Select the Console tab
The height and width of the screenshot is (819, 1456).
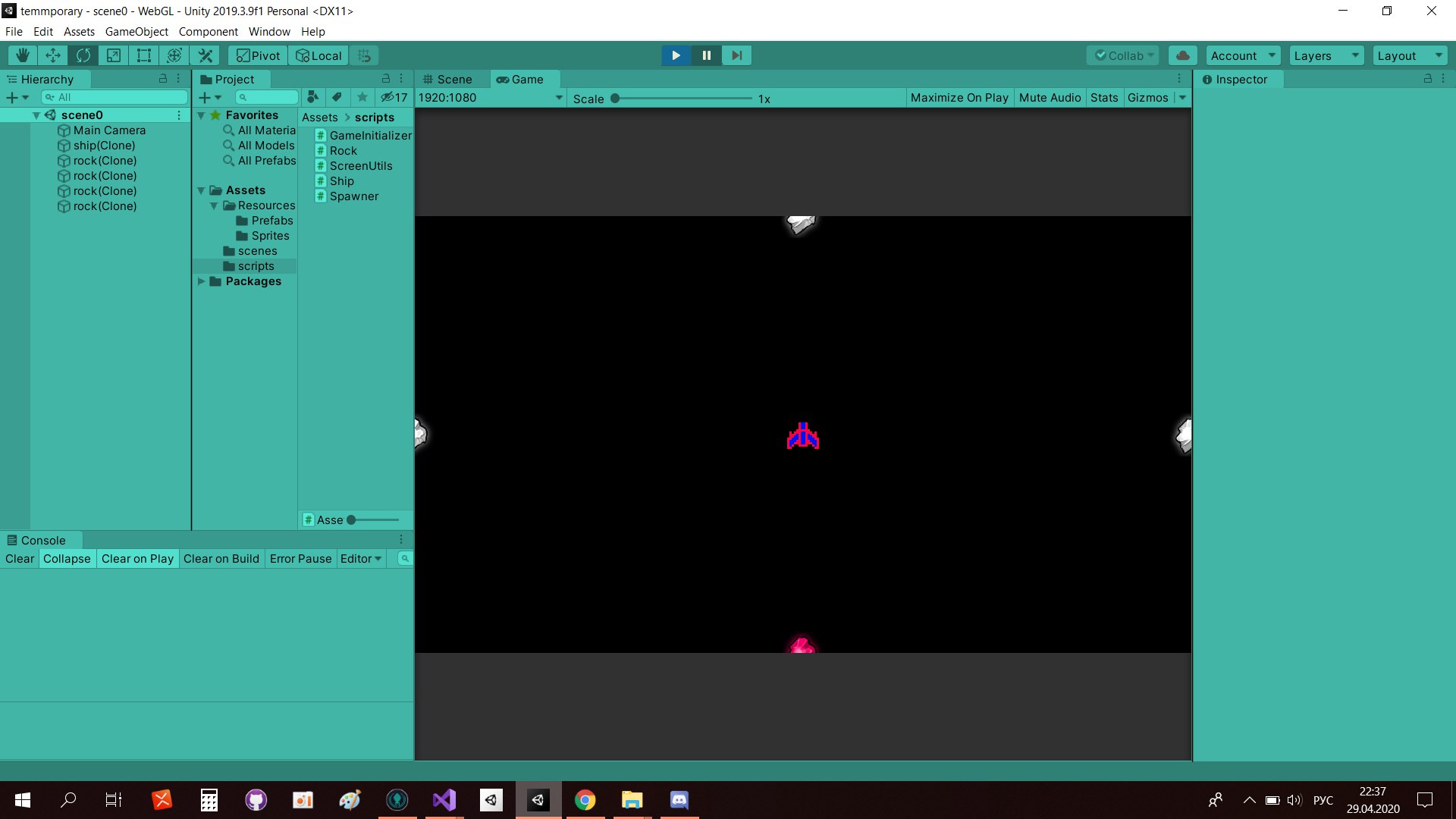point(36,540)
